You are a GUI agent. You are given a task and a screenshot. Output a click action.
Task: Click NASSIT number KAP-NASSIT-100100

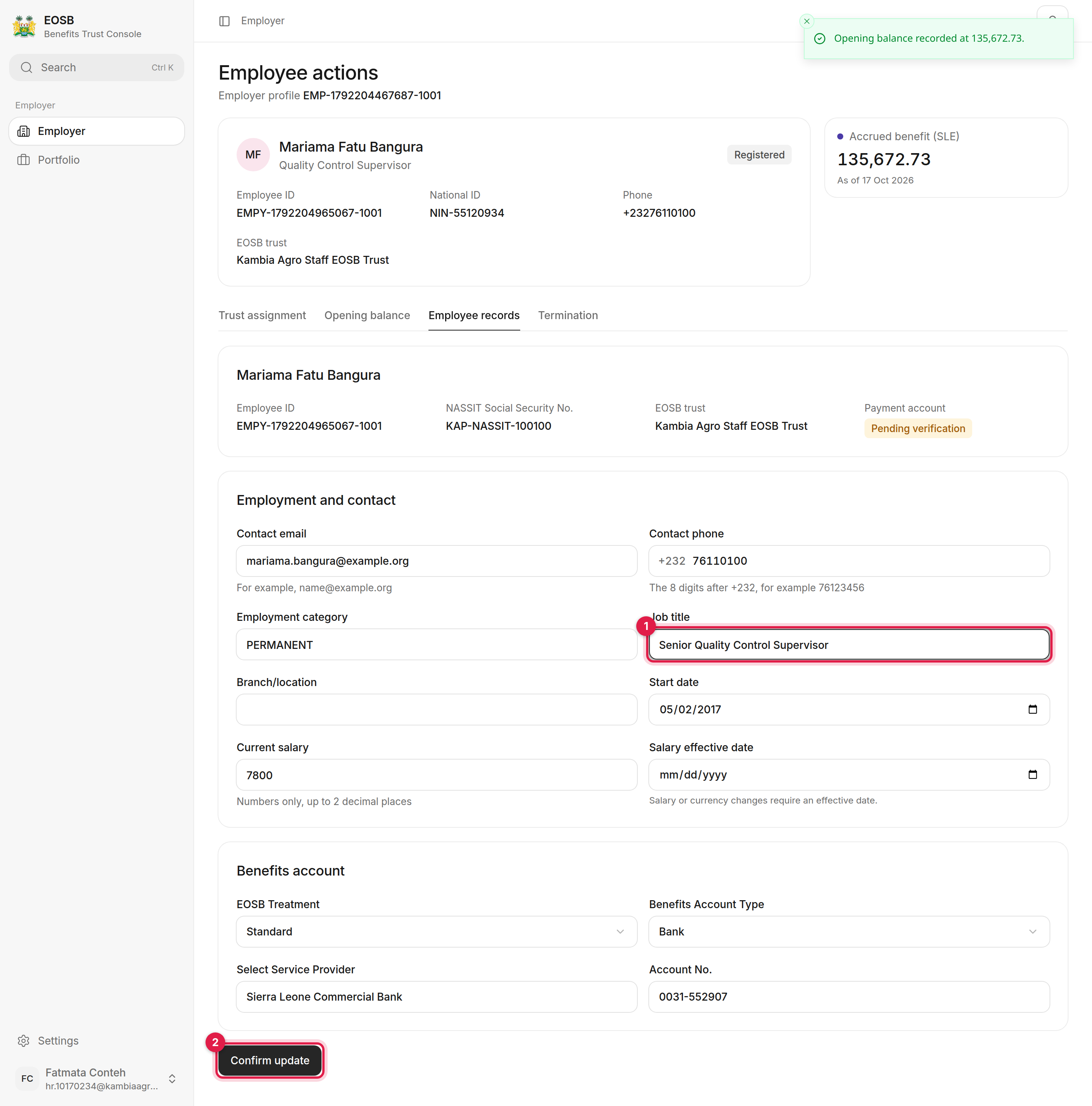499,426
